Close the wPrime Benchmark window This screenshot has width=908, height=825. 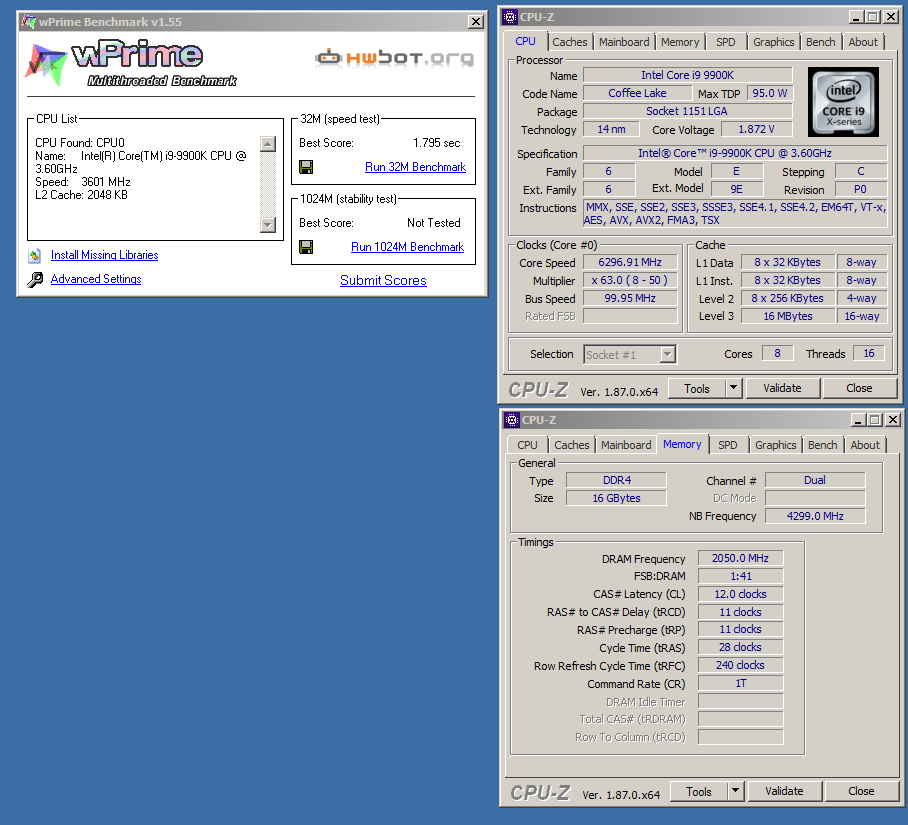[x=475, y=22]
